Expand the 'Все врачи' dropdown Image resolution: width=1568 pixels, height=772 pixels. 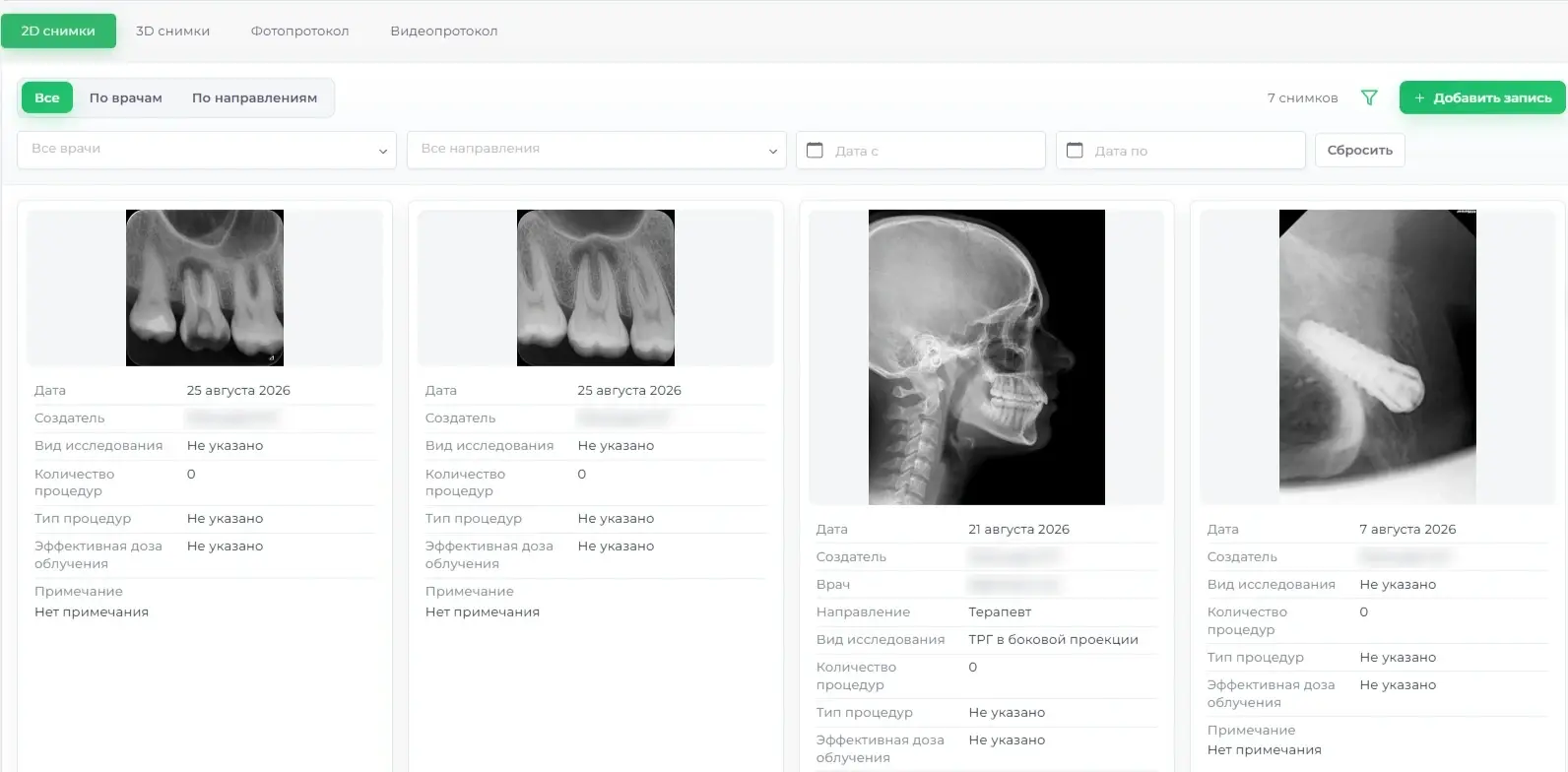click(207, 150)
